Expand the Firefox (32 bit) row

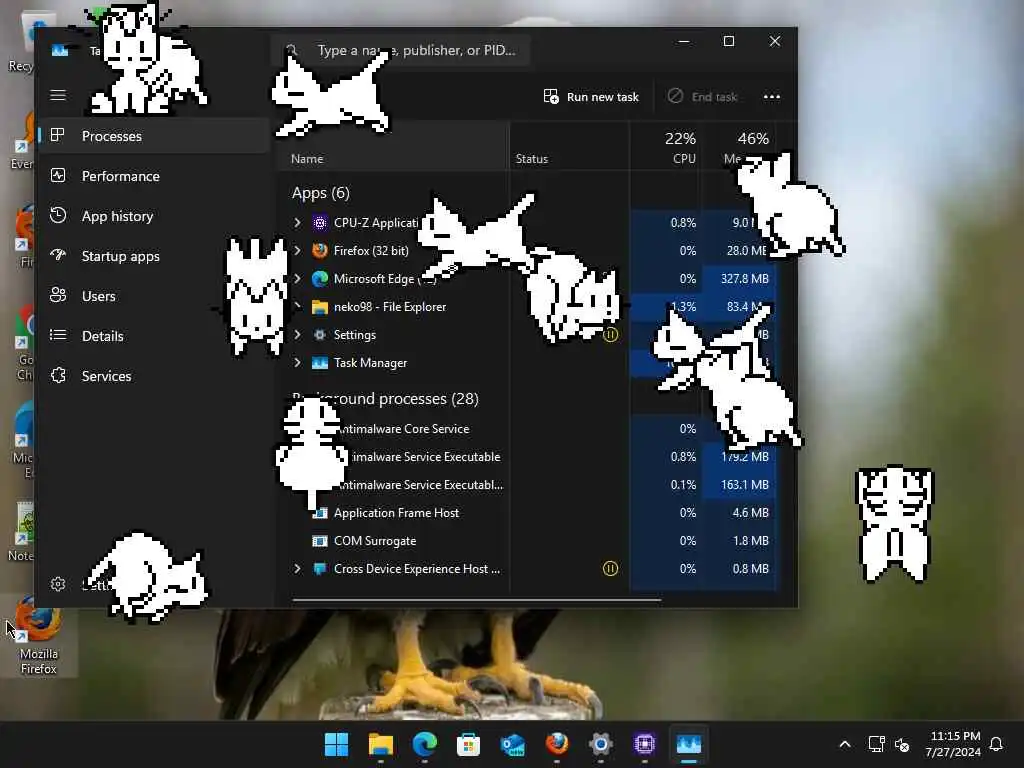pyautogui.click(x=297, y=251)
